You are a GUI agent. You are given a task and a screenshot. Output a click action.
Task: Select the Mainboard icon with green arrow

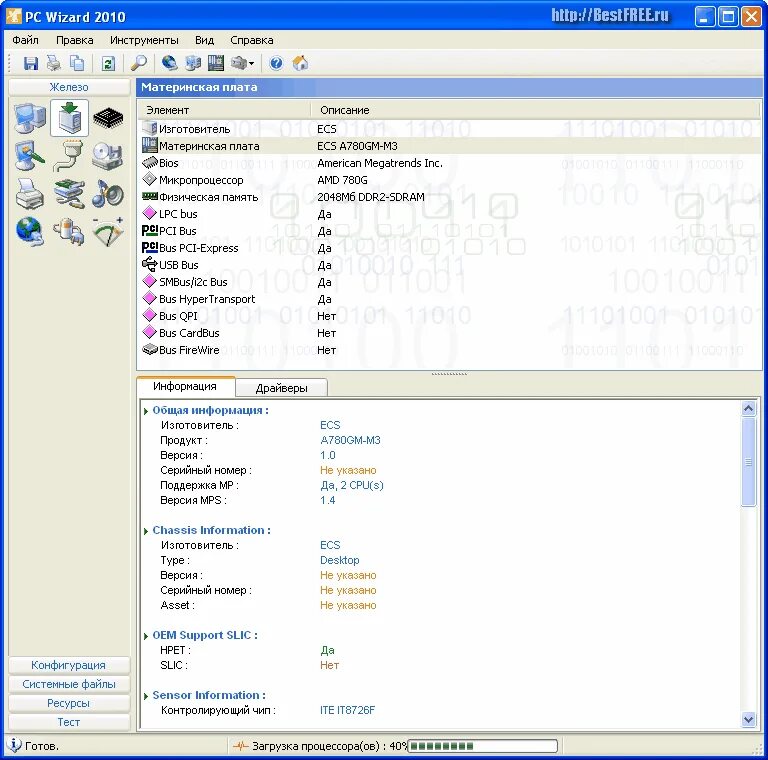pyautogui.click(x=70, y=118)
